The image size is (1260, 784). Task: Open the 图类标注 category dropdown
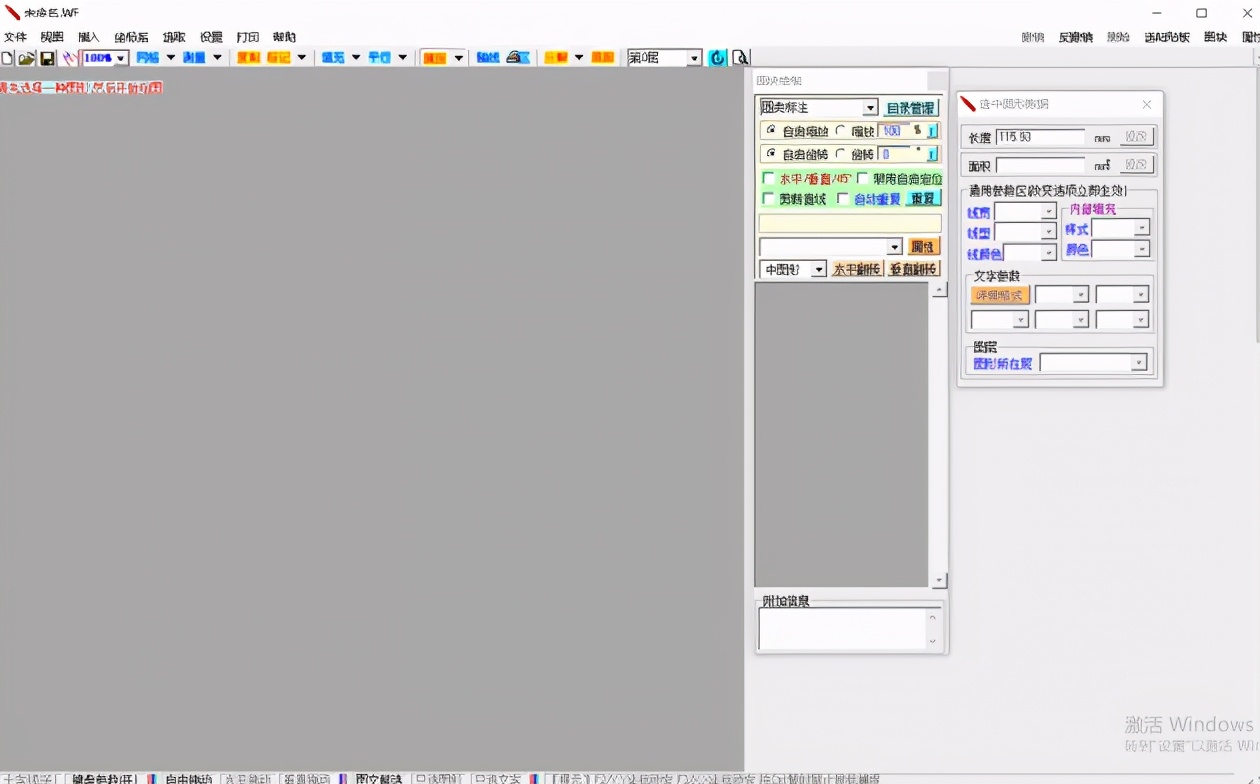(870, 108)
